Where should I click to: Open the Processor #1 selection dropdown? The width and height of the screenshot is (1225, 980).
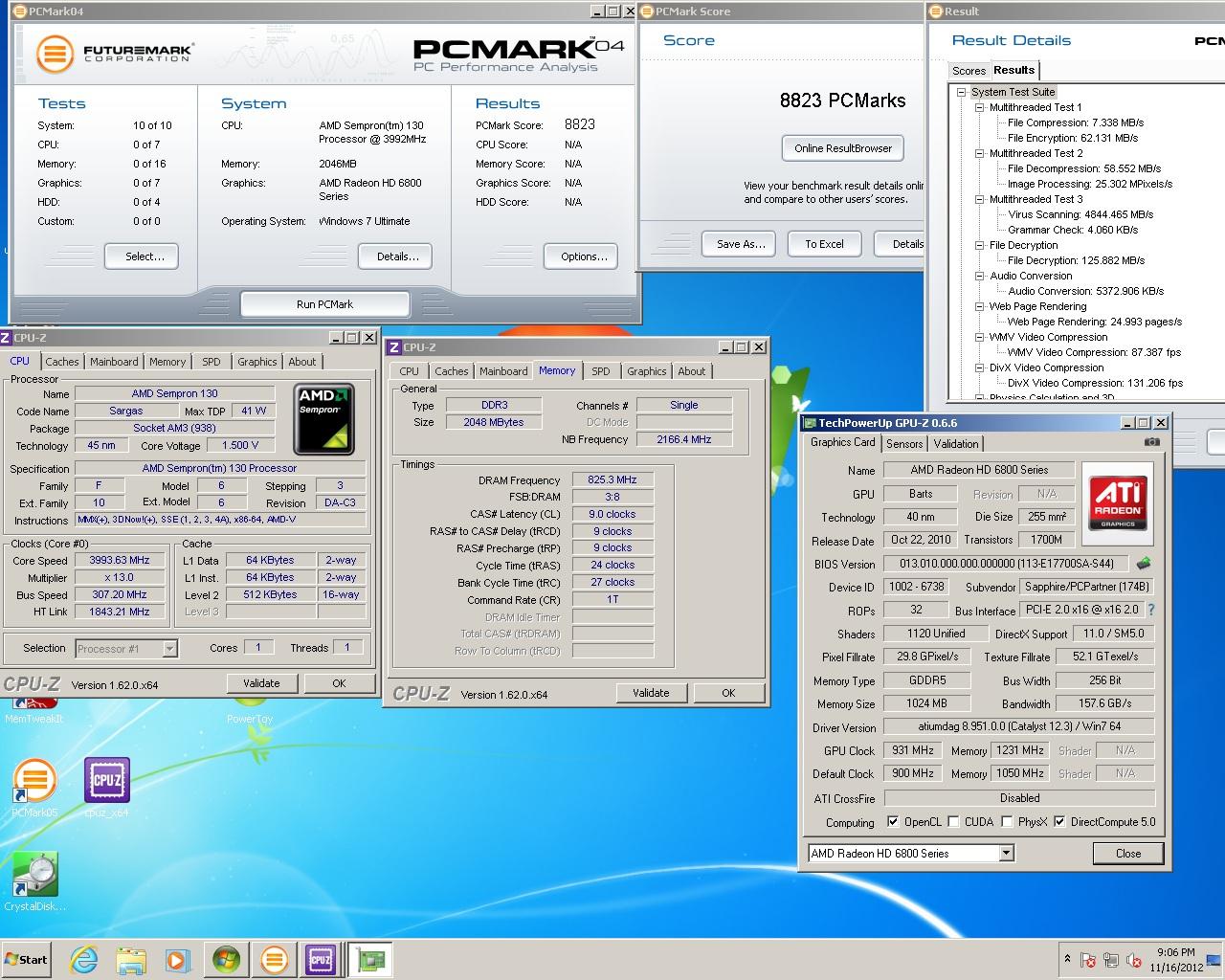pos(169,649)
